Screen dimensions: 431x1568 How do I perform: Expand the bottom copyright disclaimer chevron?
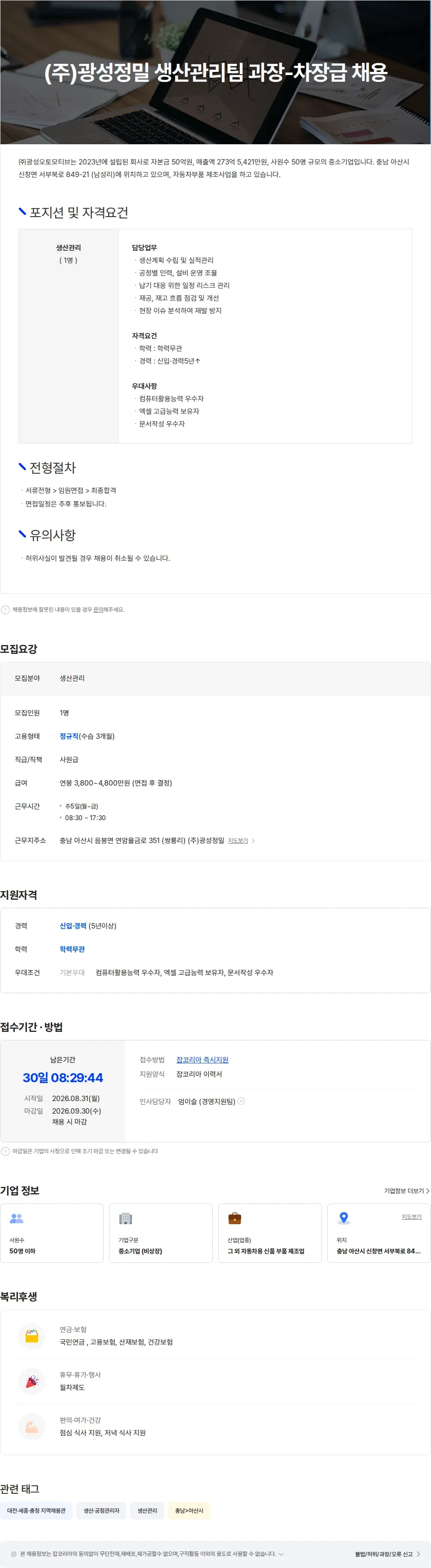(281, 1554)
